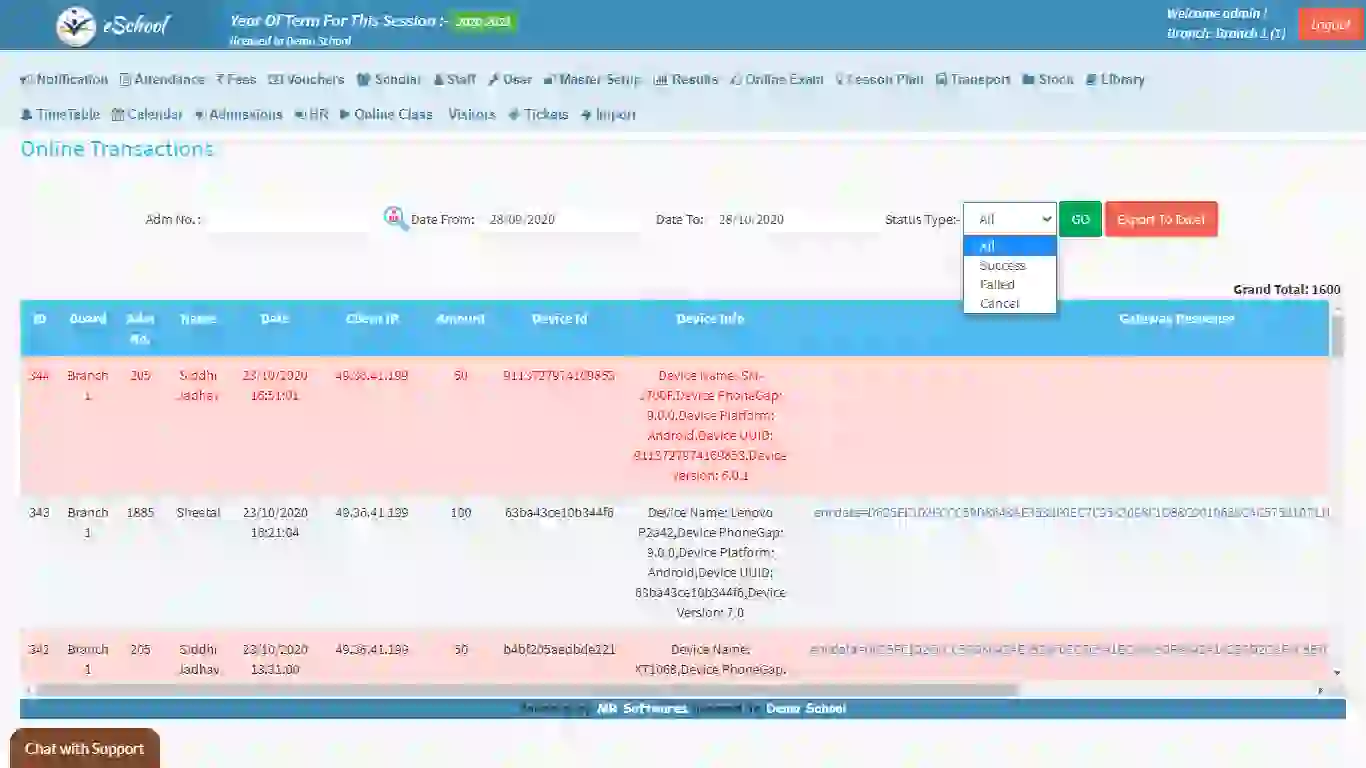The height and width of the screenshot is (768, 1366).
Task: Expand the Status Type dropdown
Action: click(1009, 219)
